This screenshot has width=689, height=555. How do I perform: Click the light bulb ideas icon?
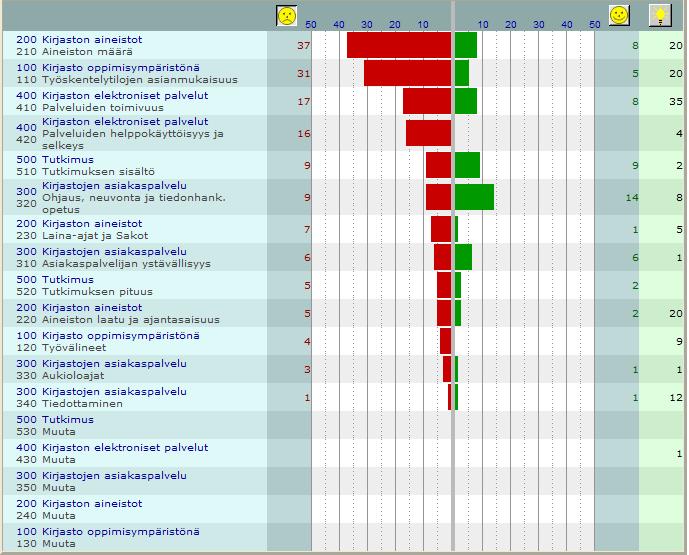(660, 16)
